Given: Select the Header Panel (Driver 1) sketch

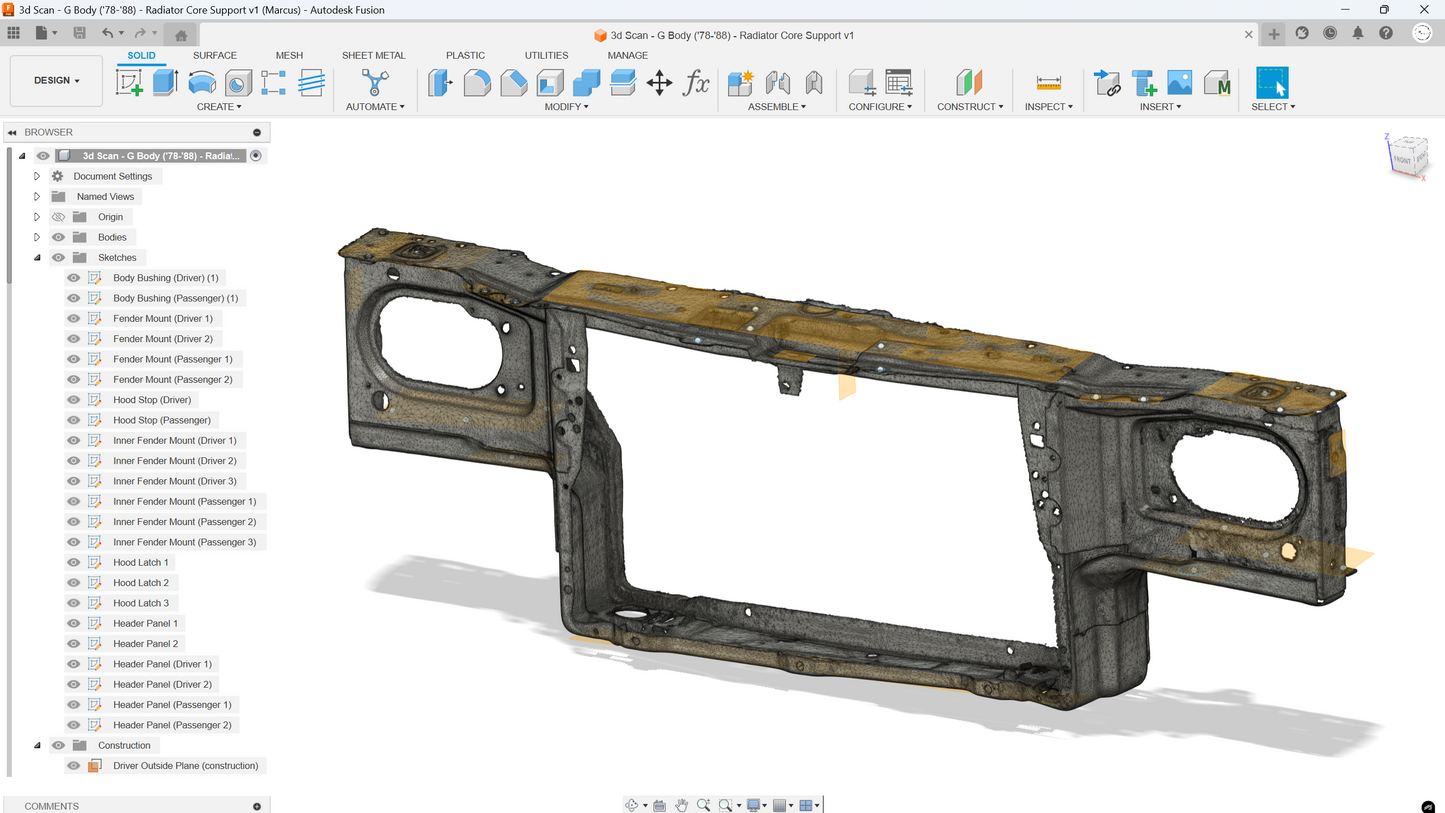Looking at the screenshot, I should pos(162,664).
